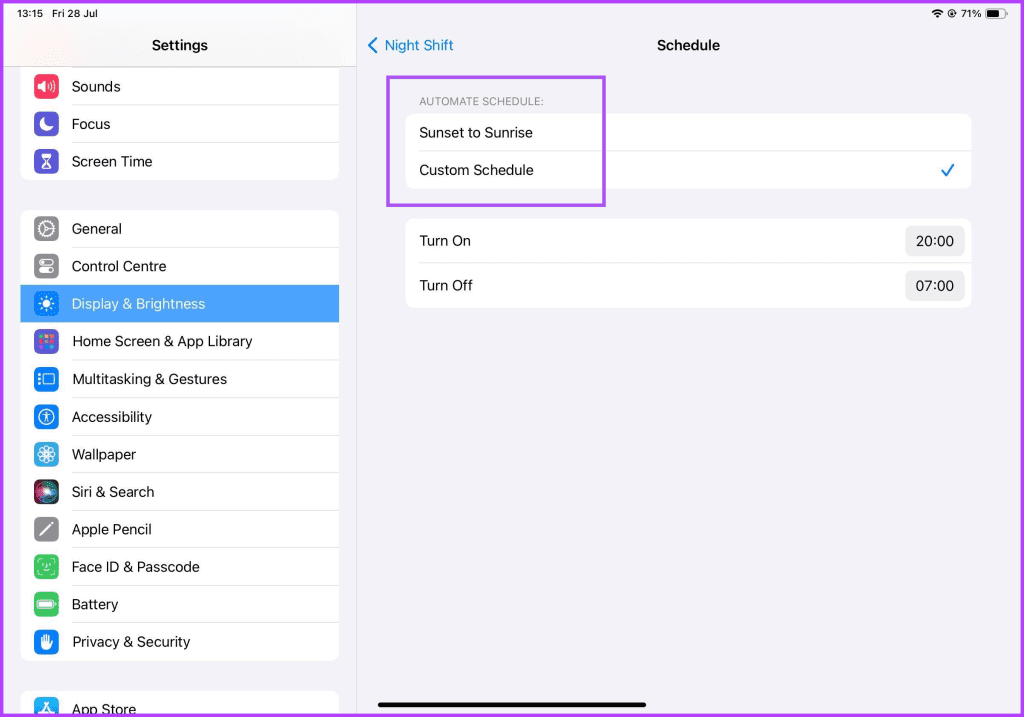Open Siri & Search settings
Viewport: 1024px width, 717px height.
(180, 492)
